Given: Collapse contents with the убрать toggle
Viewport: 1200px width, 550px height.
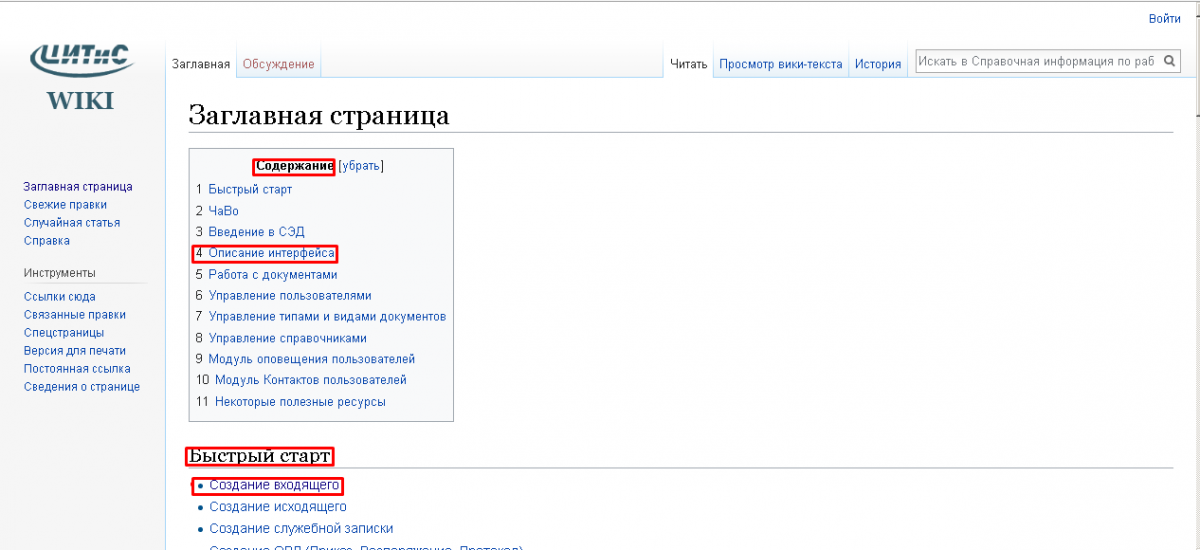Looking at the screenshot, I should pos(361,166).
